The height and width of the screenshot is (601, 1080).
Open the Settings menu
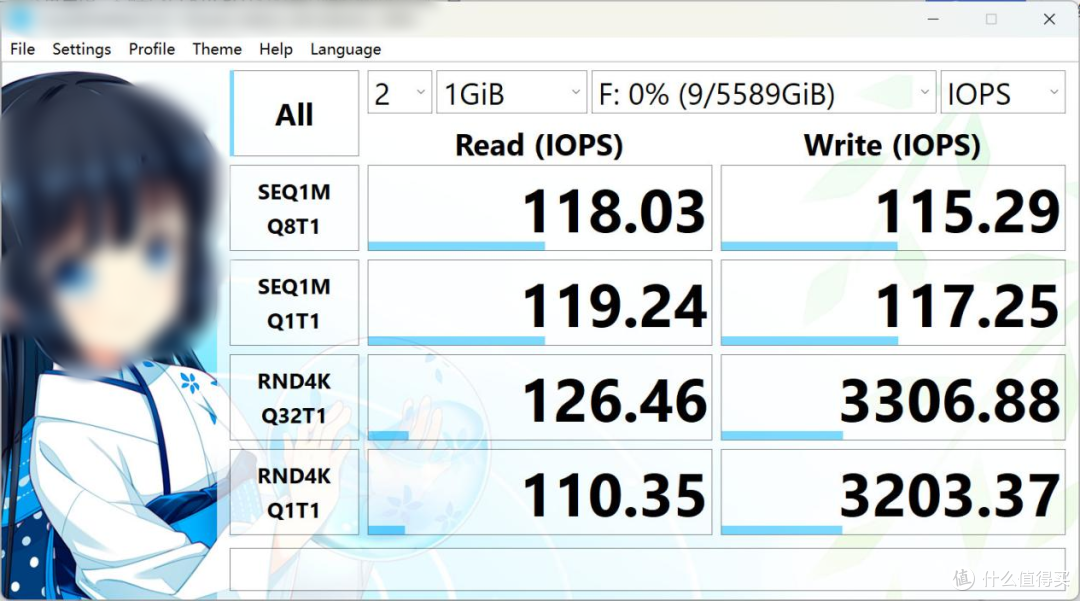[x=81, y=49]
